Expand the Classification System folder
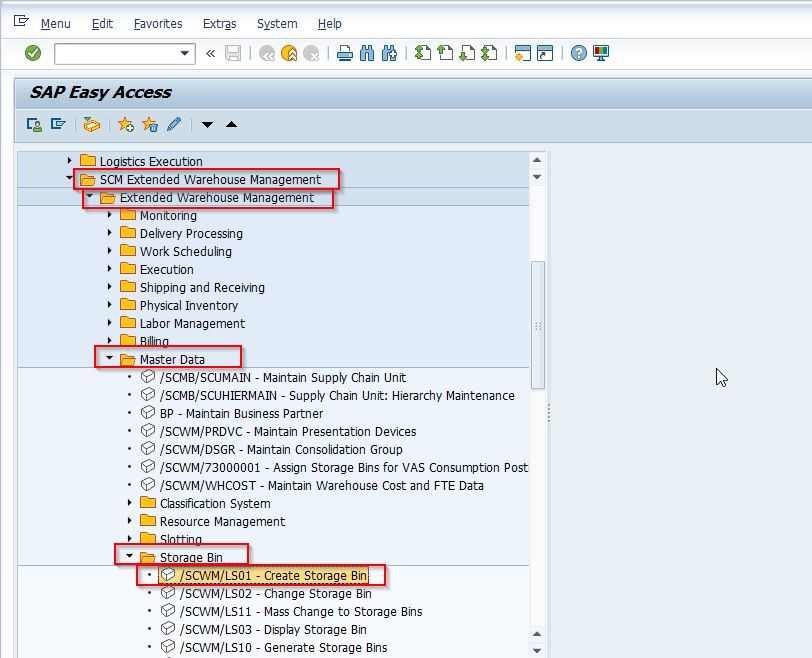 click(x=129, y=503)
